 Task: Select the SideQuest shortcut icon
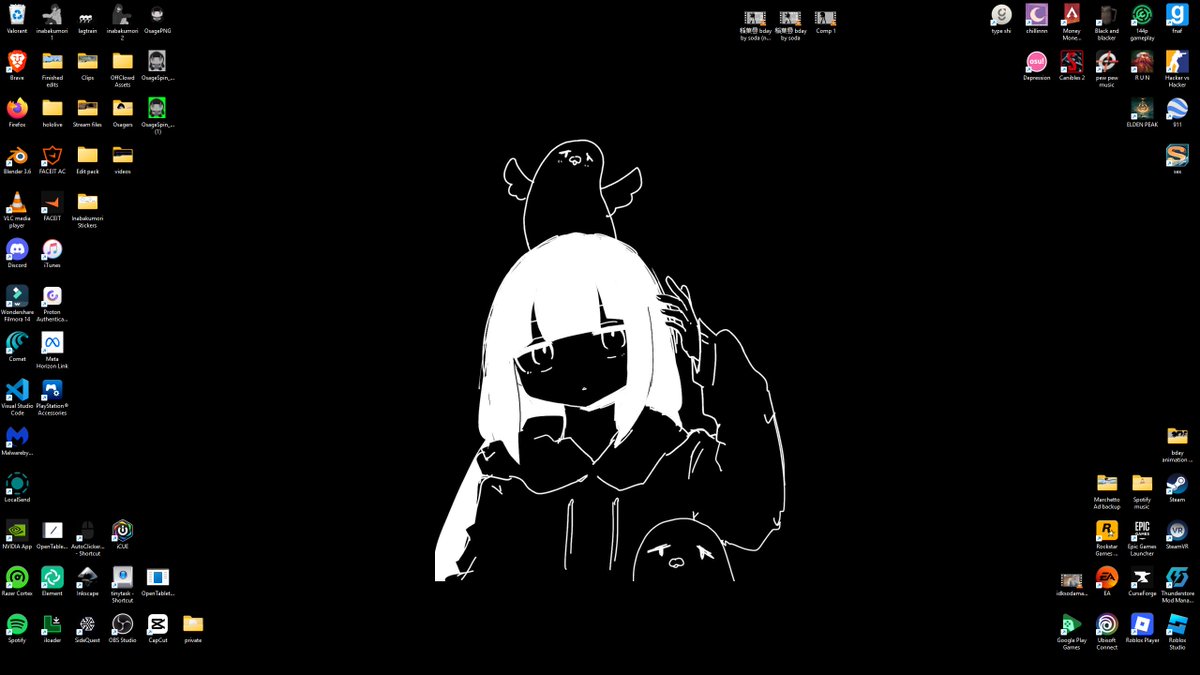click(87, 624)
